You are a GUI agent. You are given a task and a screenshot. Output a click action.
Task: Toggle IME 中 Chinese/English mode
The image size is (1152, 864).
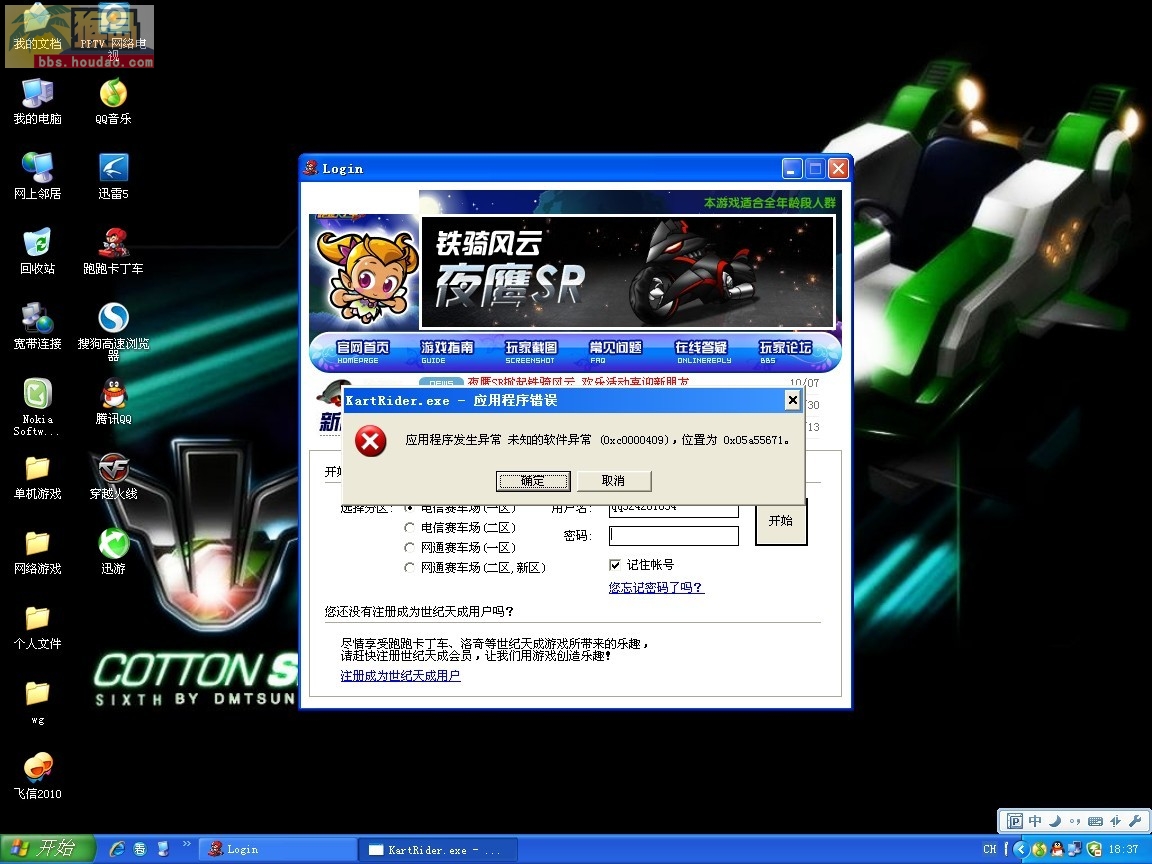click(1035, 821)
